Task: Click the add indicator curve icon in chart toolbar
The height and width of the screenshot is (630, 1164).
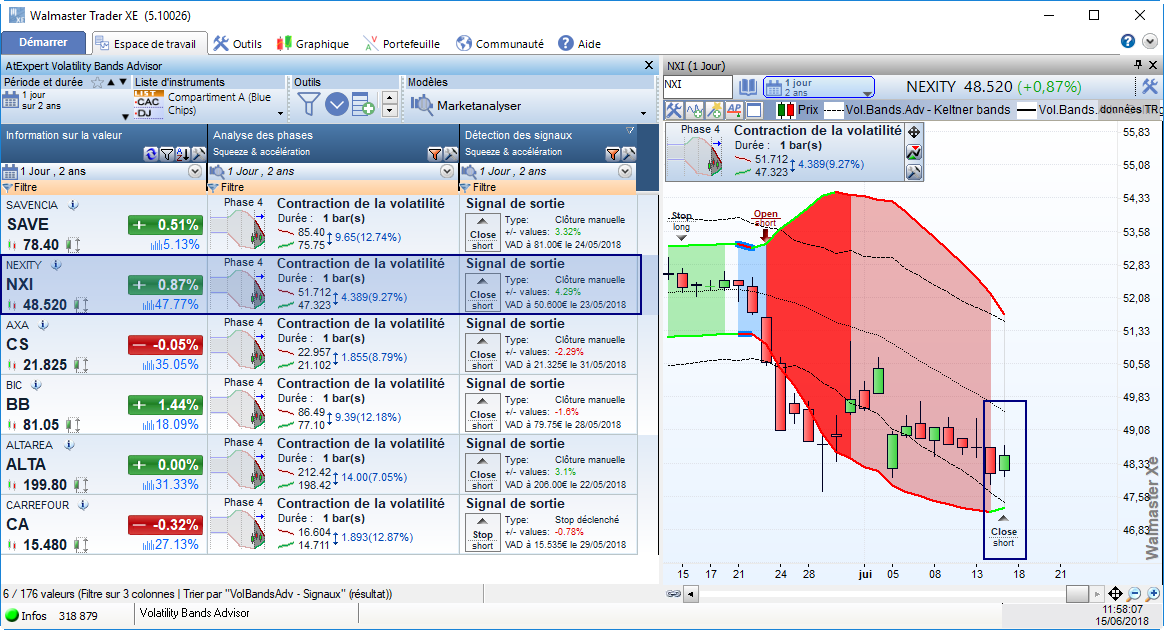Action: click(x=694, y=110)
